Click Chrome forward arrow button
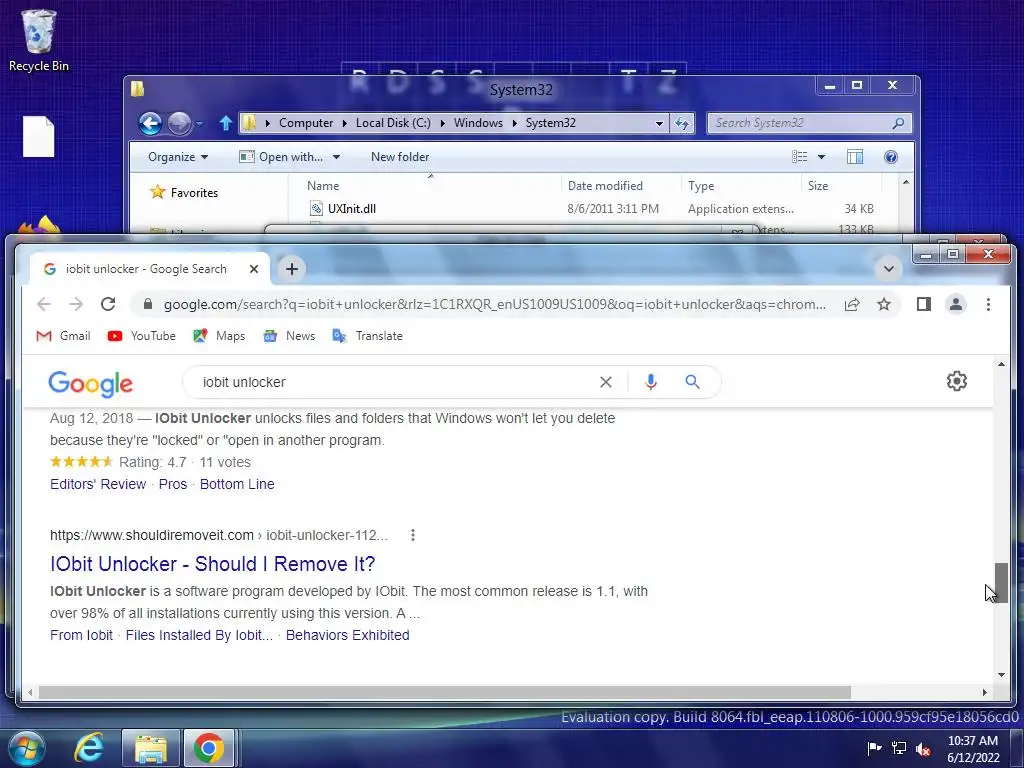Screen dimensions: 1024x768 tap(76, 304)
